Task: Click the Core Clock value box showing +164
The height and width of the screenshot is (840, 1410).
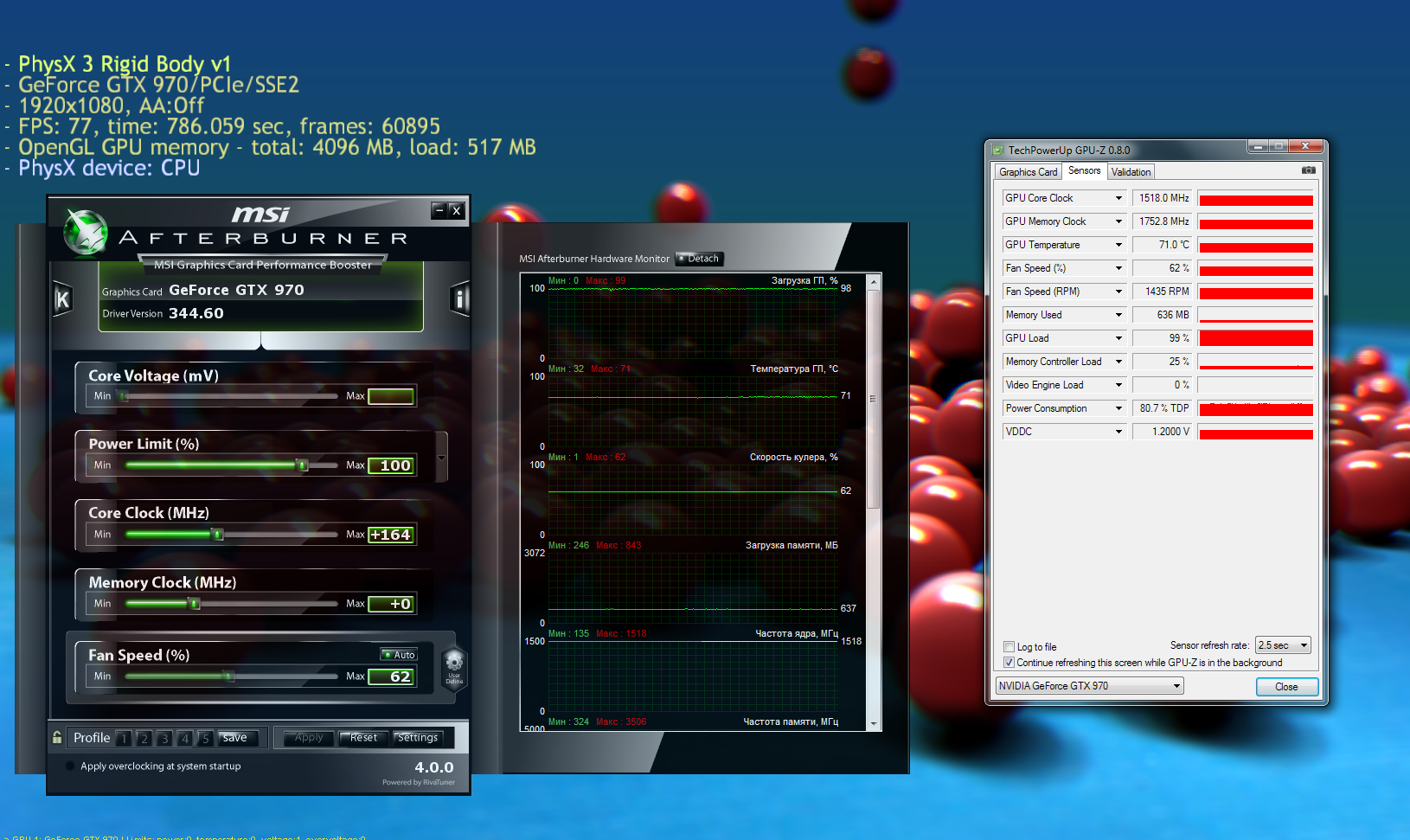Action: [392, 535]
